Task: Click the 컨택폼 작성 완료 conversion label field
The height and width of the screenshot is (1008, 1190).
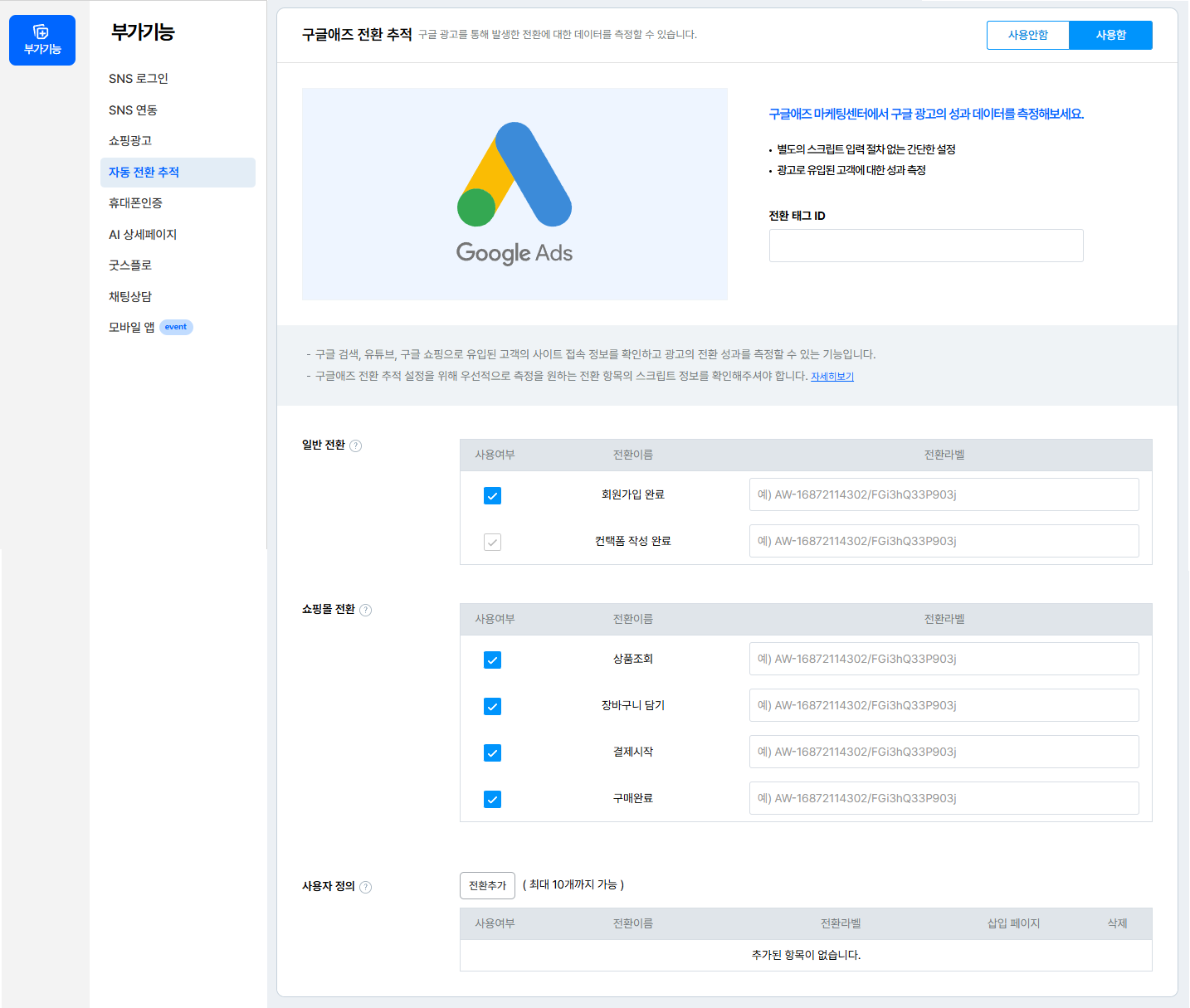Action: point(944,541)
